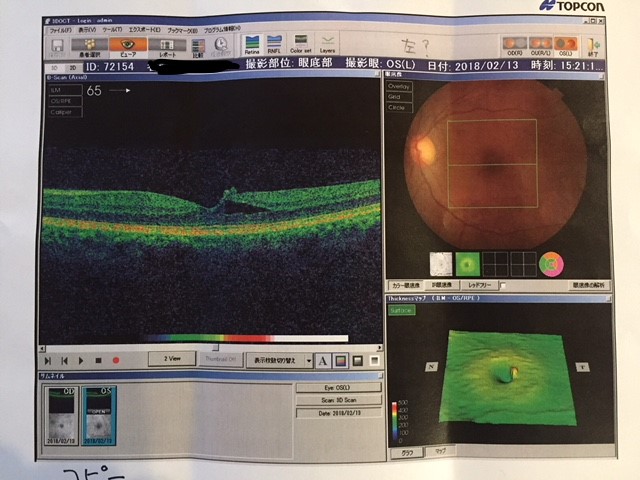The image size is (640, 480).
Task: Open the Program info (H) menu
Action: (222, 30)
